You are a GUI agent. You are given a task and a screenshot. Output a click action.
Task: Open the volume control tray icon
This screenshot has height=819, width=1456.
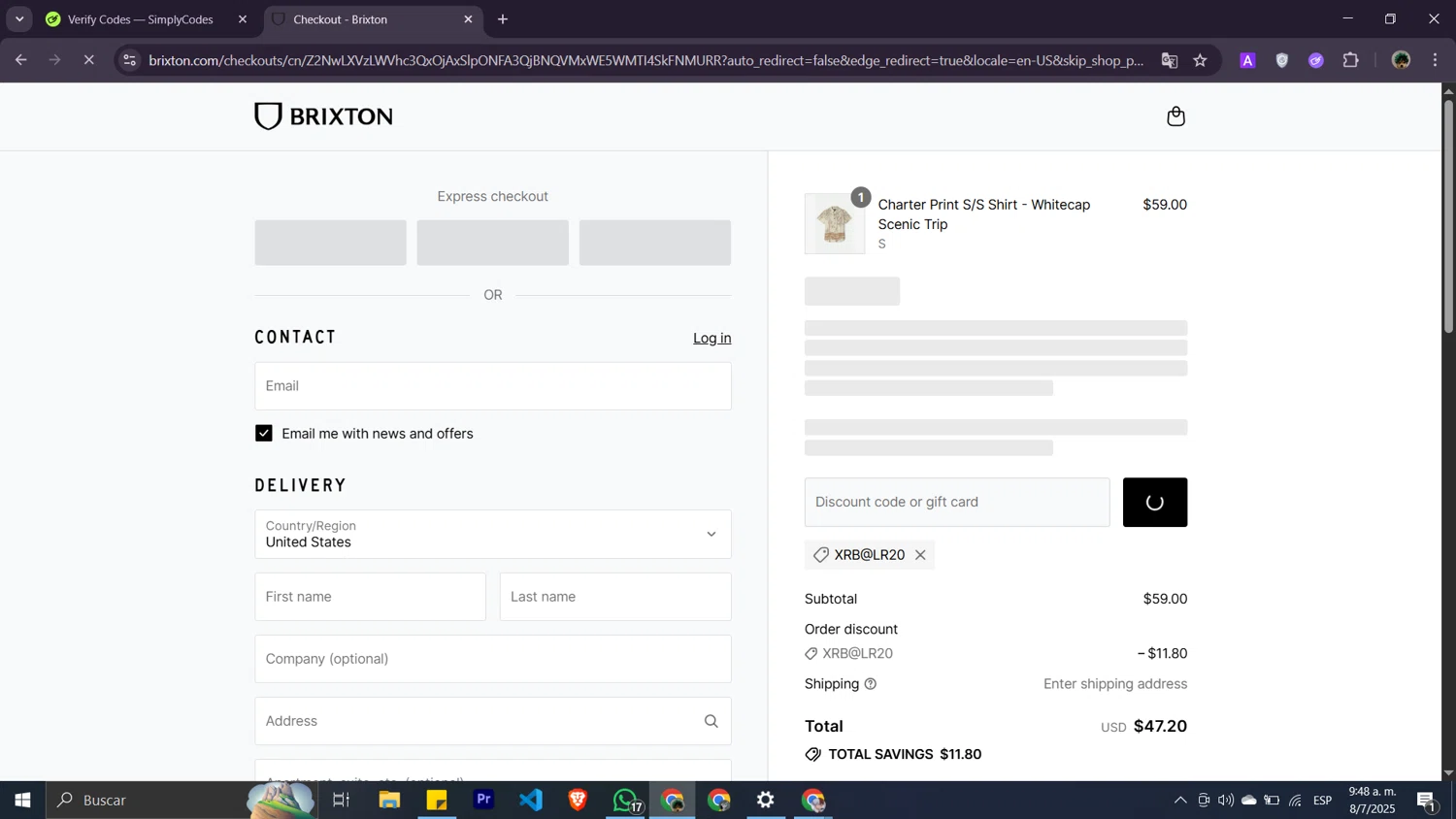[1226, 801]
